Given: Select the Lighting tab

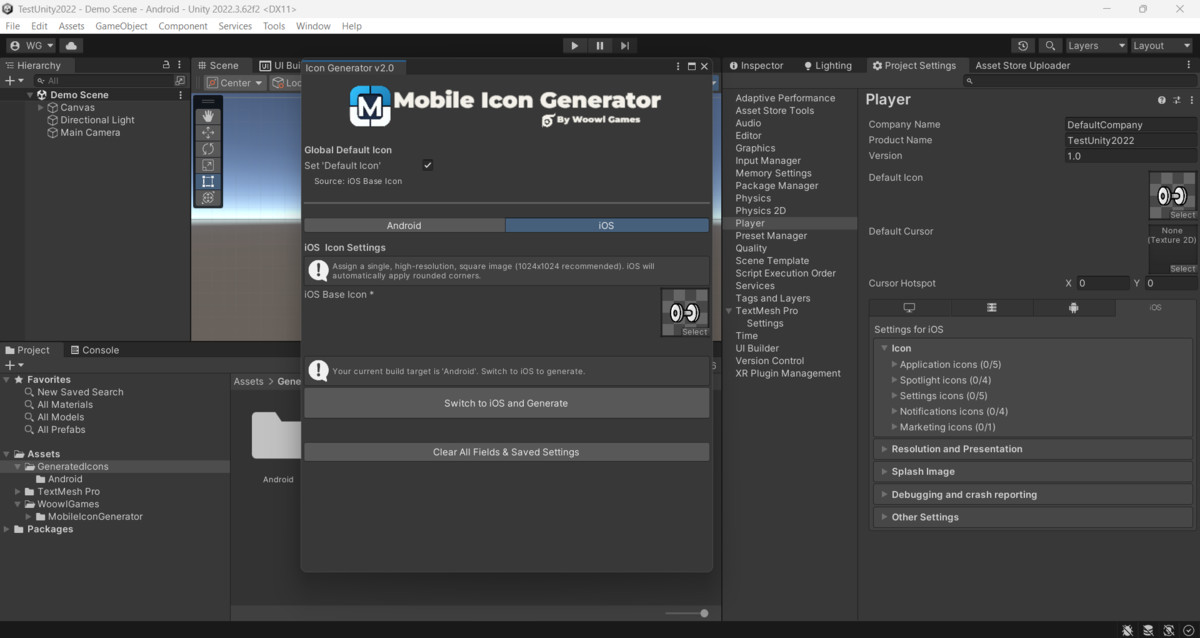Looking at the screenshot, I should click(x=829, y=65).
